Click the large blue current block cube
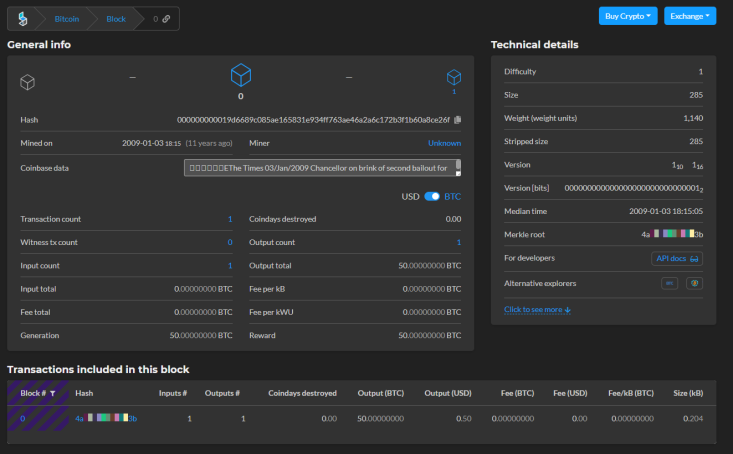This screenshot has height=454, width=733. [241, 75]
